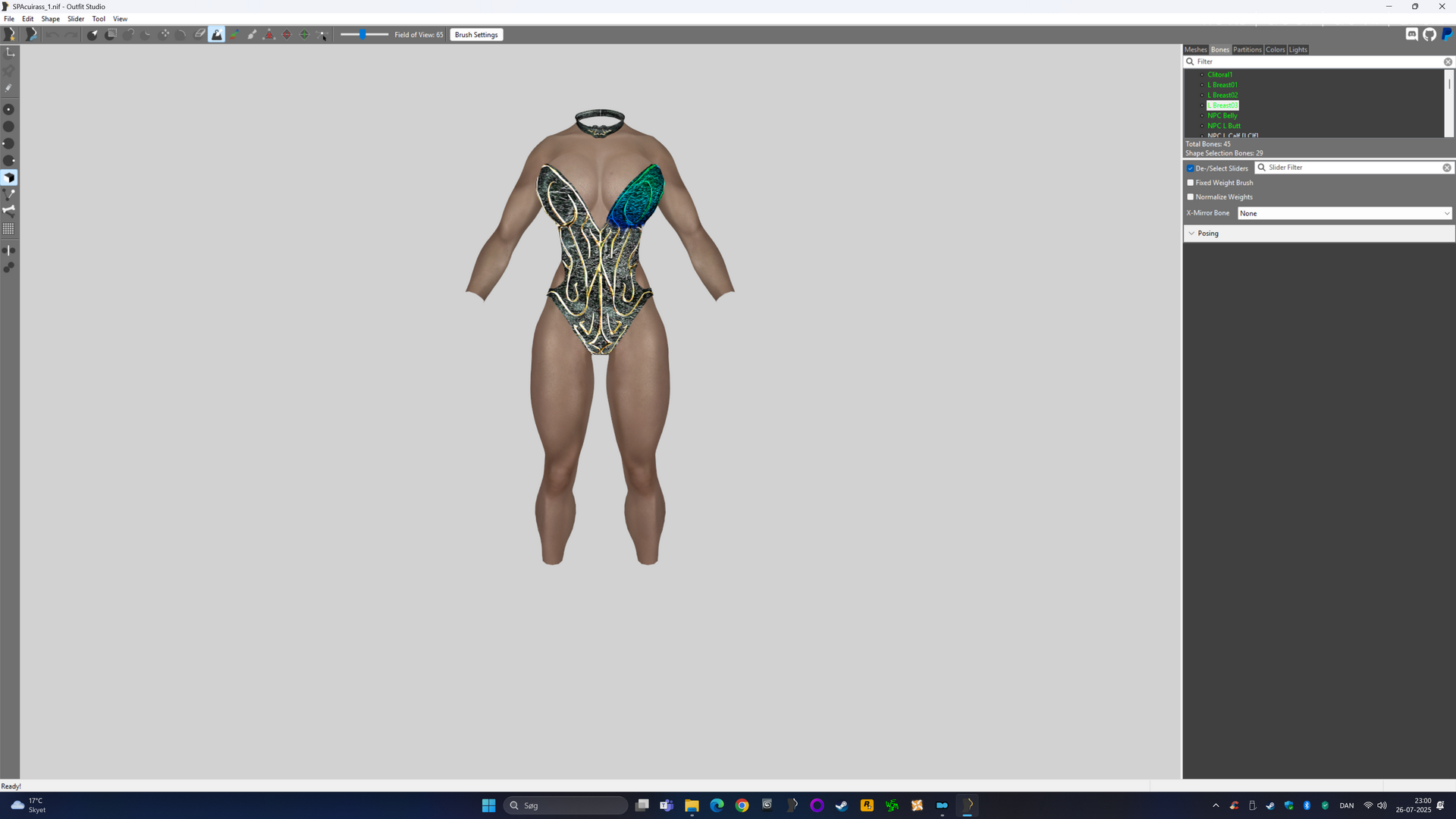Open the Tool menu
This screenshot has height=819, width=1456.
tap(99, 19)
